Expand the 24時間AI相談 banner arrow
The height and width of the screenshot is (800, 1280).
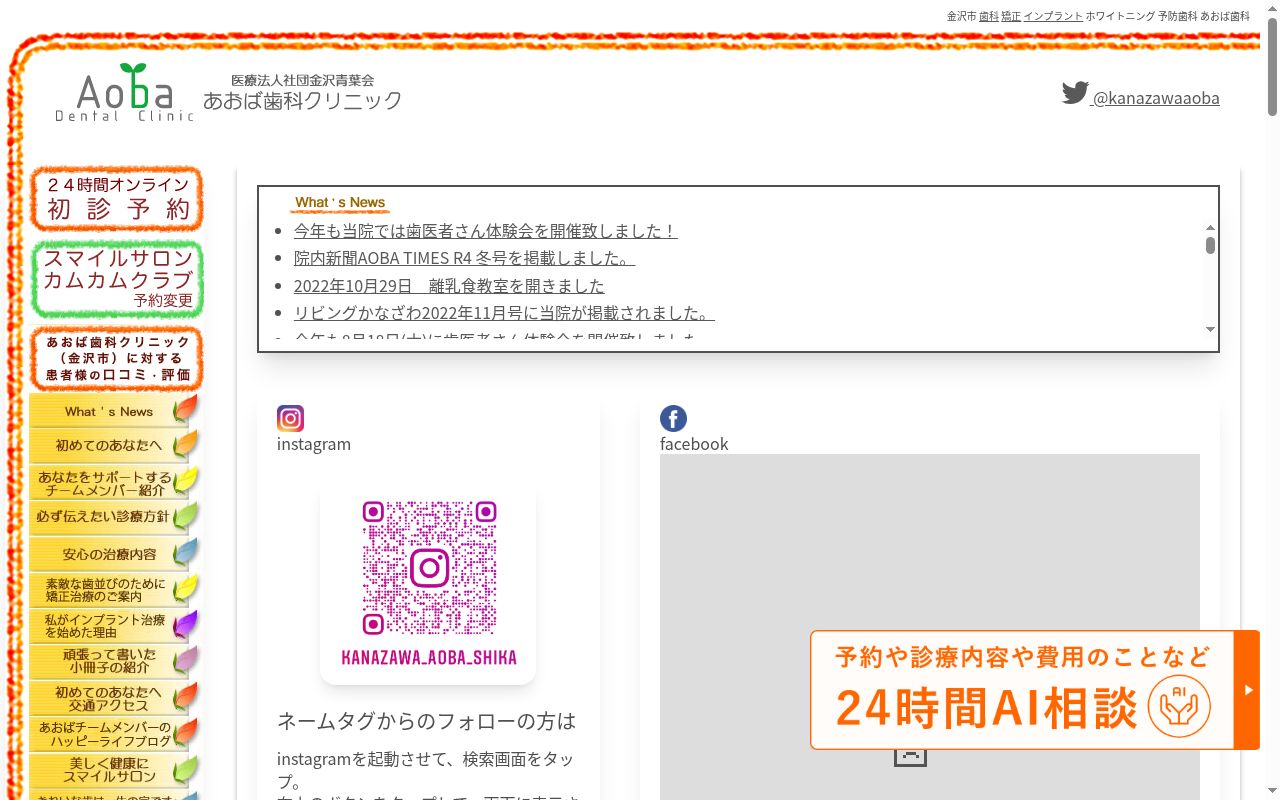coord(1248,690)
